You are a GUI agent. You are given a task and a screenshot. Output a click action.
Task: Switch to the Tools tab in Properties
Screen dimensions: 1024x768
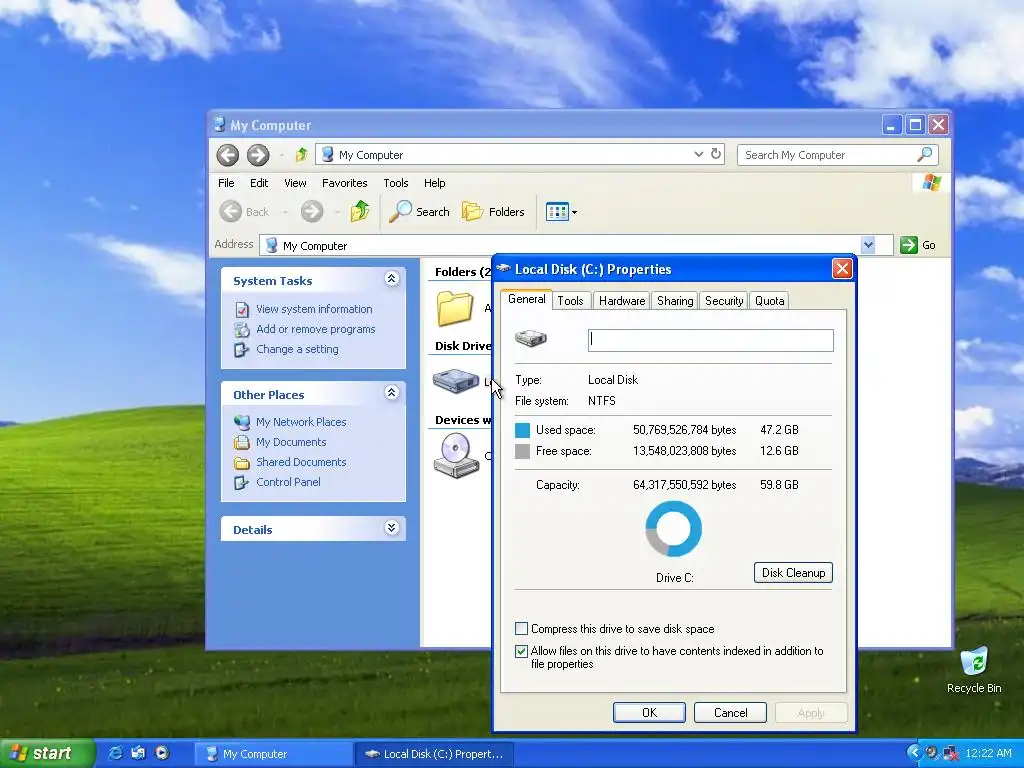[x=570, y=300]
